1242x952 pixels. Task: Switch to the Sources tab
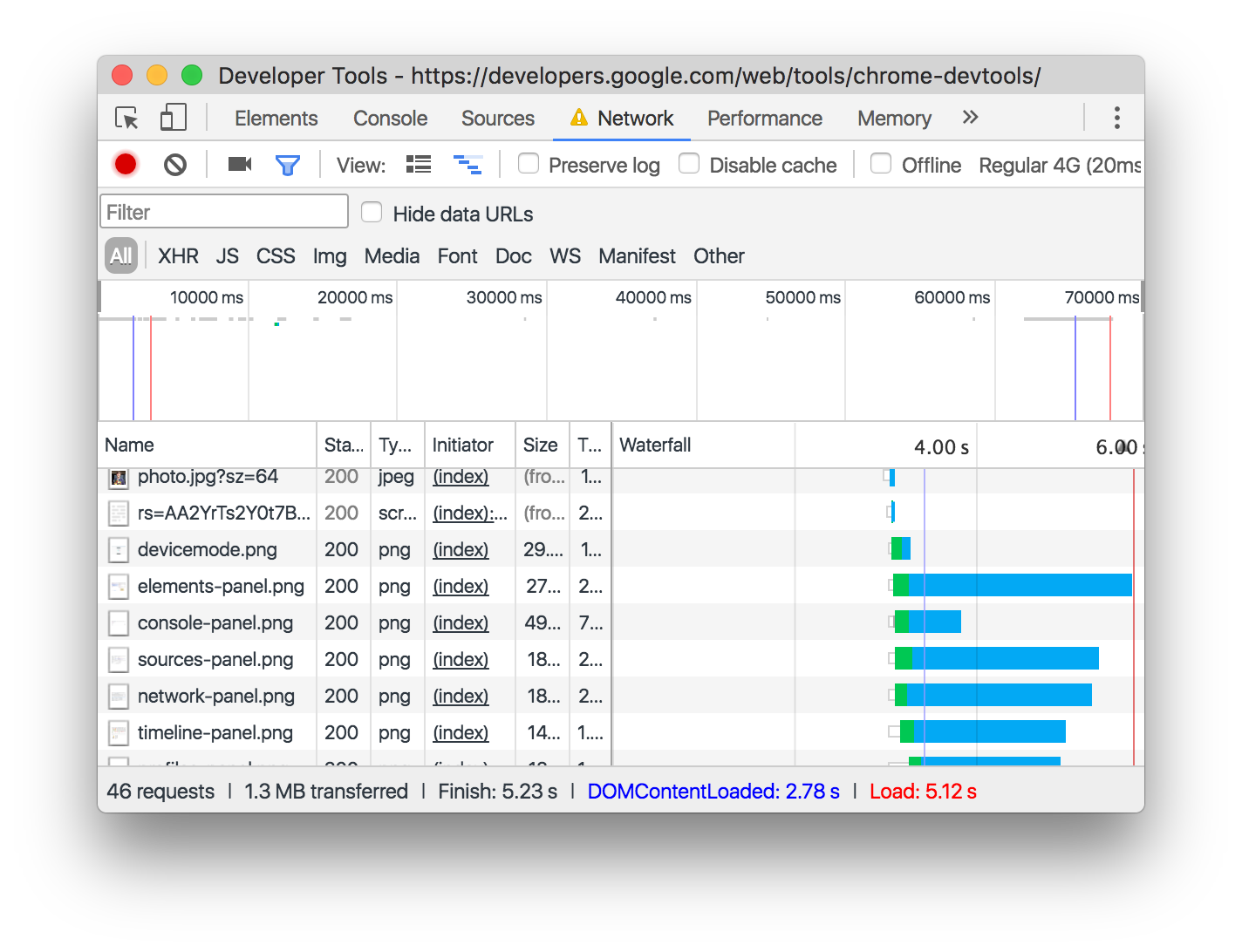point(497,119)
